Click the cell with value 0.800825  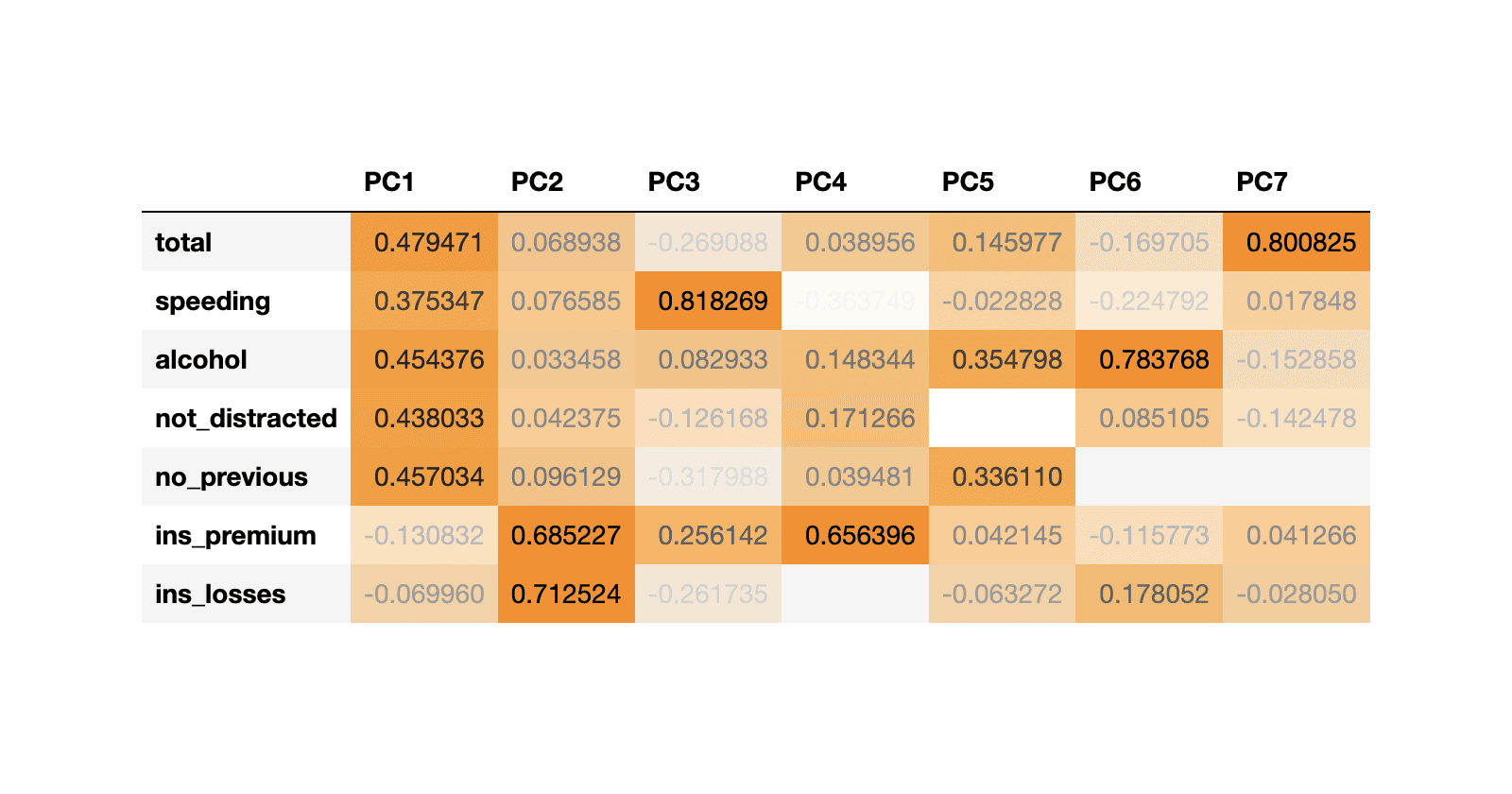click(1300, 243)
